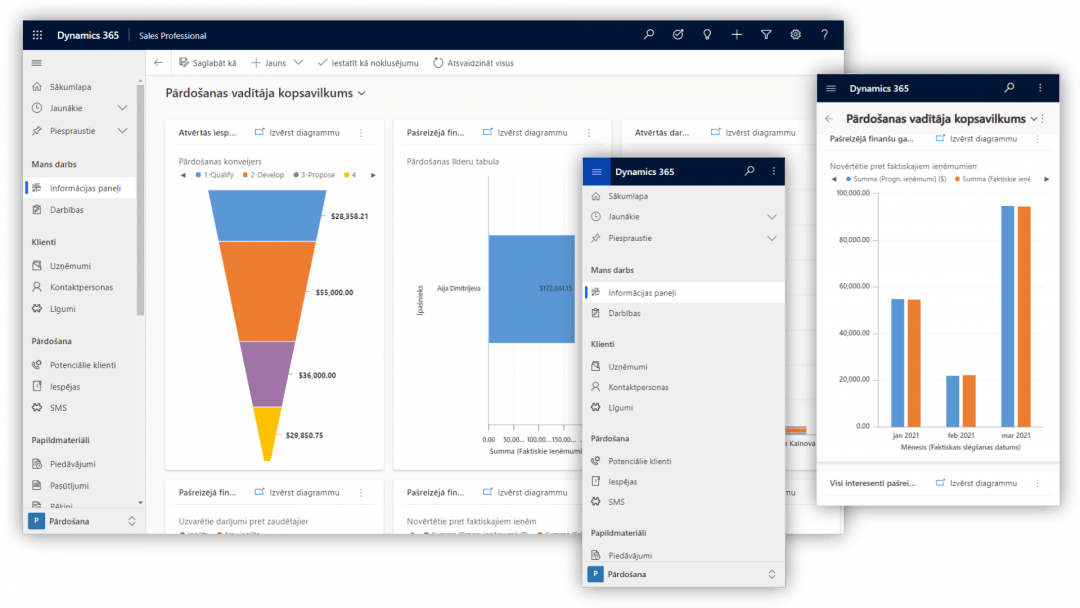Open the Dynamics 365 app launcher waffle icon
Viewport: 1080px width, 608px height.
[x=36, y=34]
